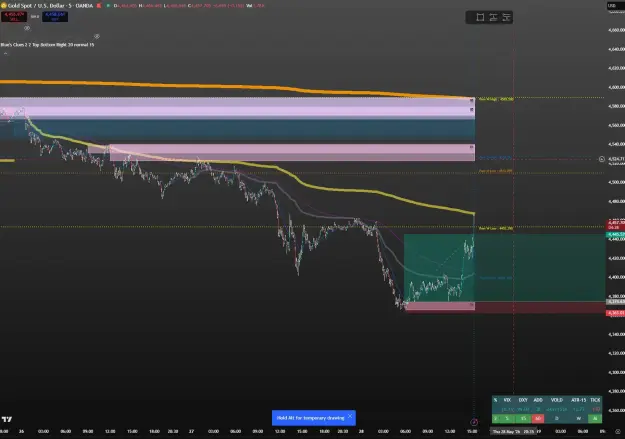Click the TICK header cell in the stats table

point(595,400)
